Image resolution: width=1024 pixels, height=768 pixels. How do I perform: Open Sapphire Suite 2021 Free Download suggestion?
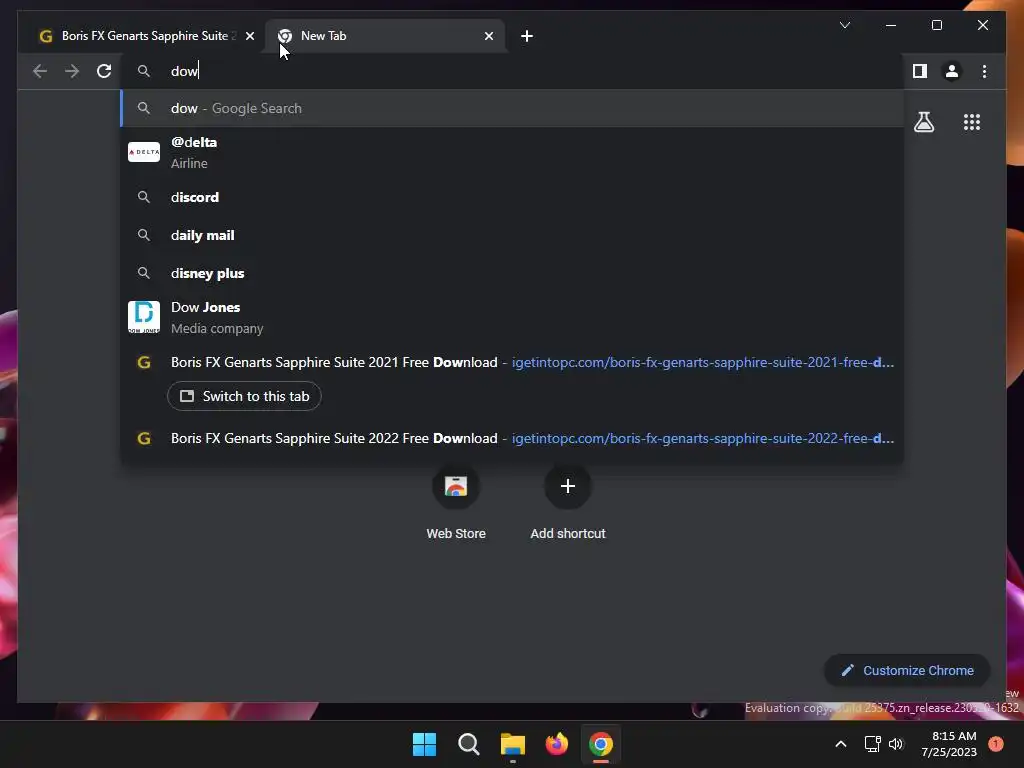click(x=512, y=362)
